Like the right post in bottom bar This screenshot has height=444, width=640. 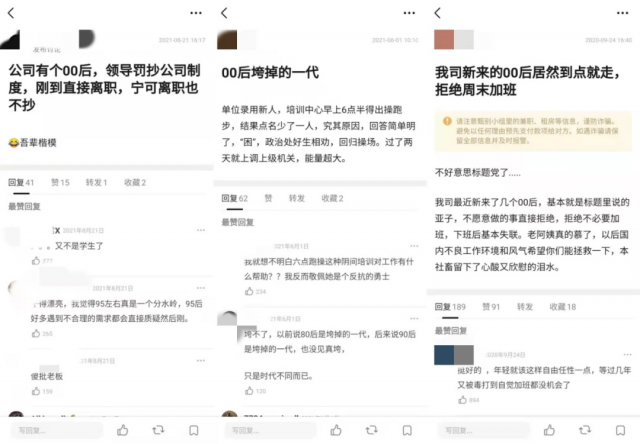(x=549, y=430)
